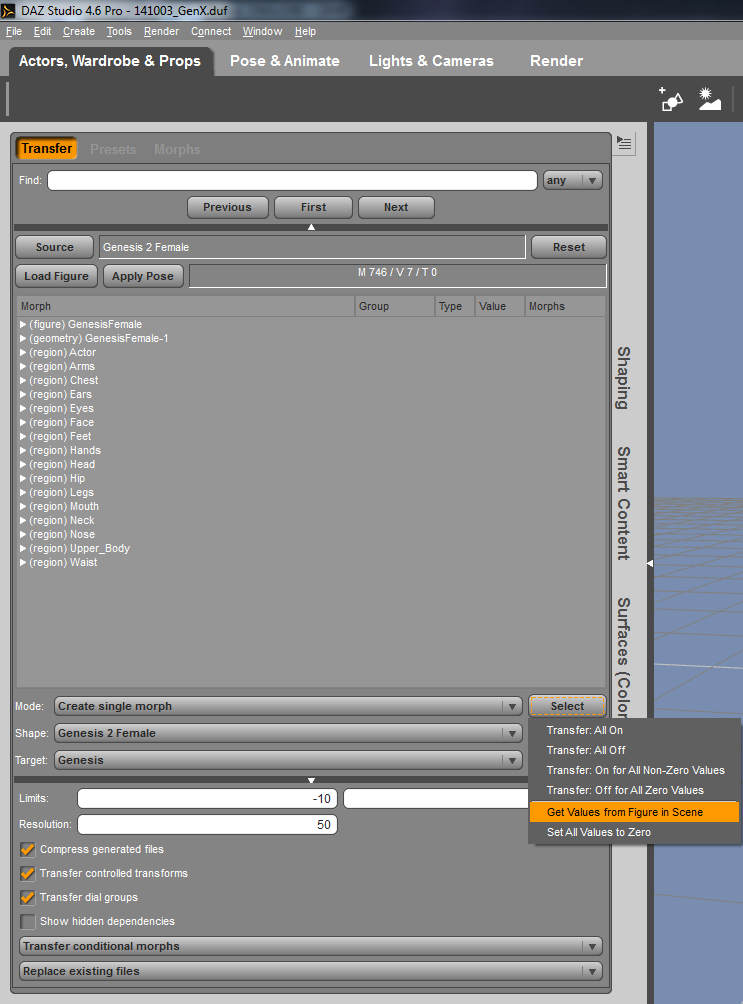Viewport: 743px width, 1004px height.
Task: Open the Edit menu
Action: click(x=42, y=31)
